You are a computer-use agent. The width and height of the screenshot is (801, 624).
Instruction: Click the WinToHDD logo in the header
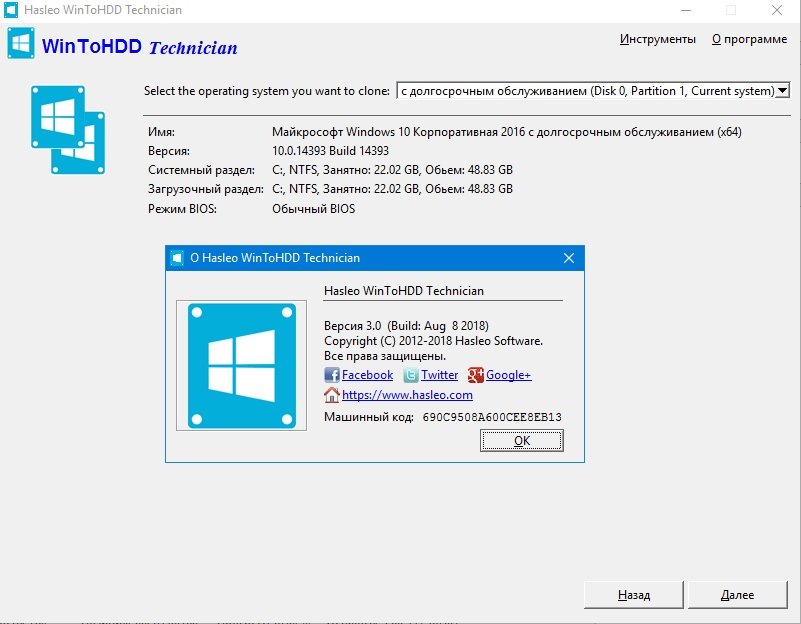coord(21,43)
